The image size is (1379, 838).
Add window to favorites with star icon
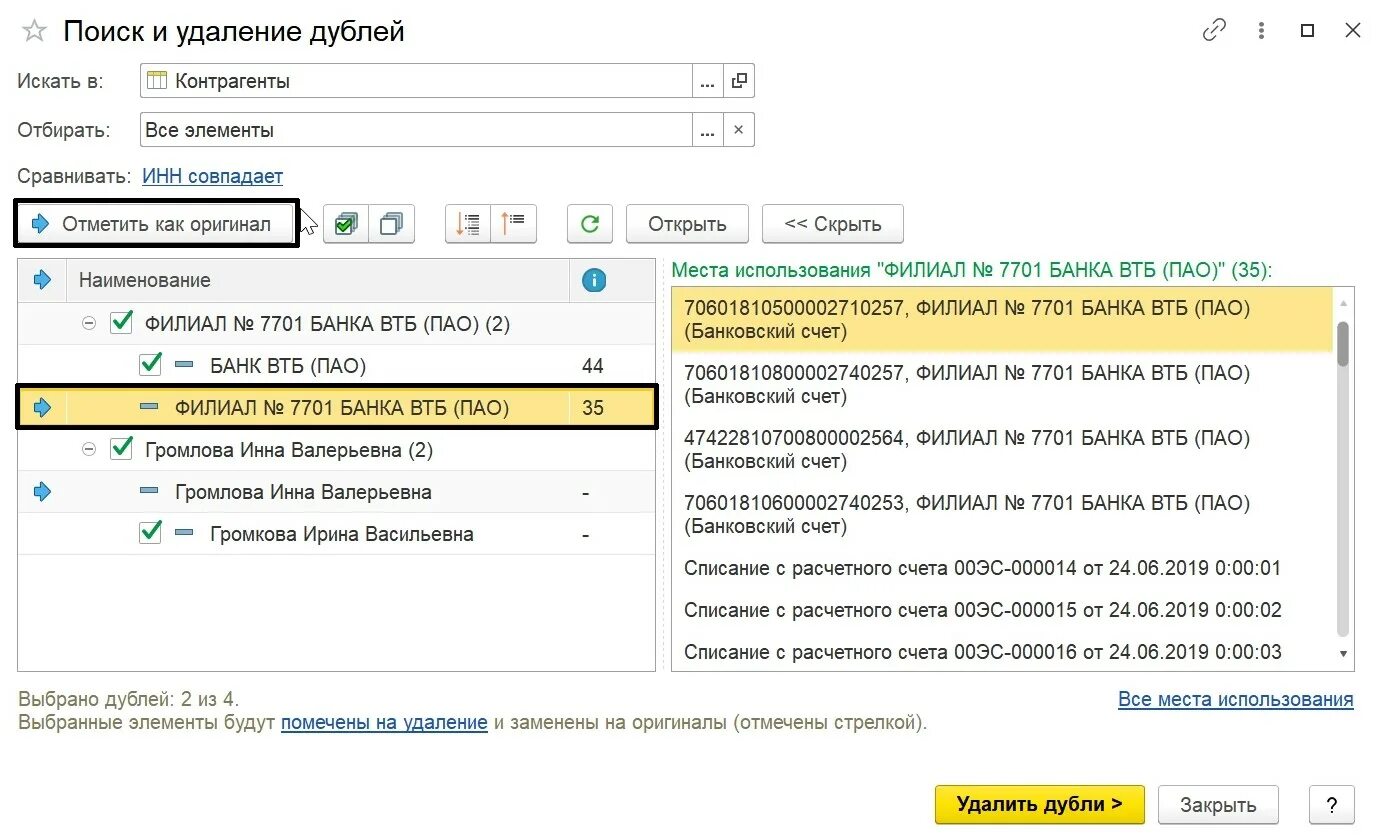coord(35,31)
